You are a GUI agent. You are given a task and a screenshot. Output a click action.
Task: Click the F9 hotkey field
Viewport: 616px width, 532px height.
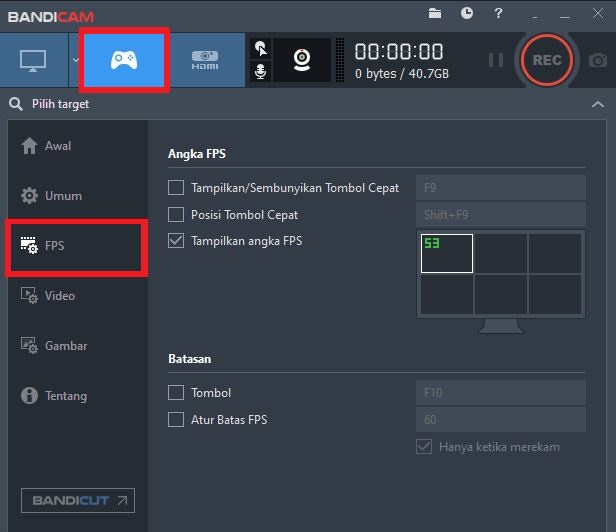501,188
